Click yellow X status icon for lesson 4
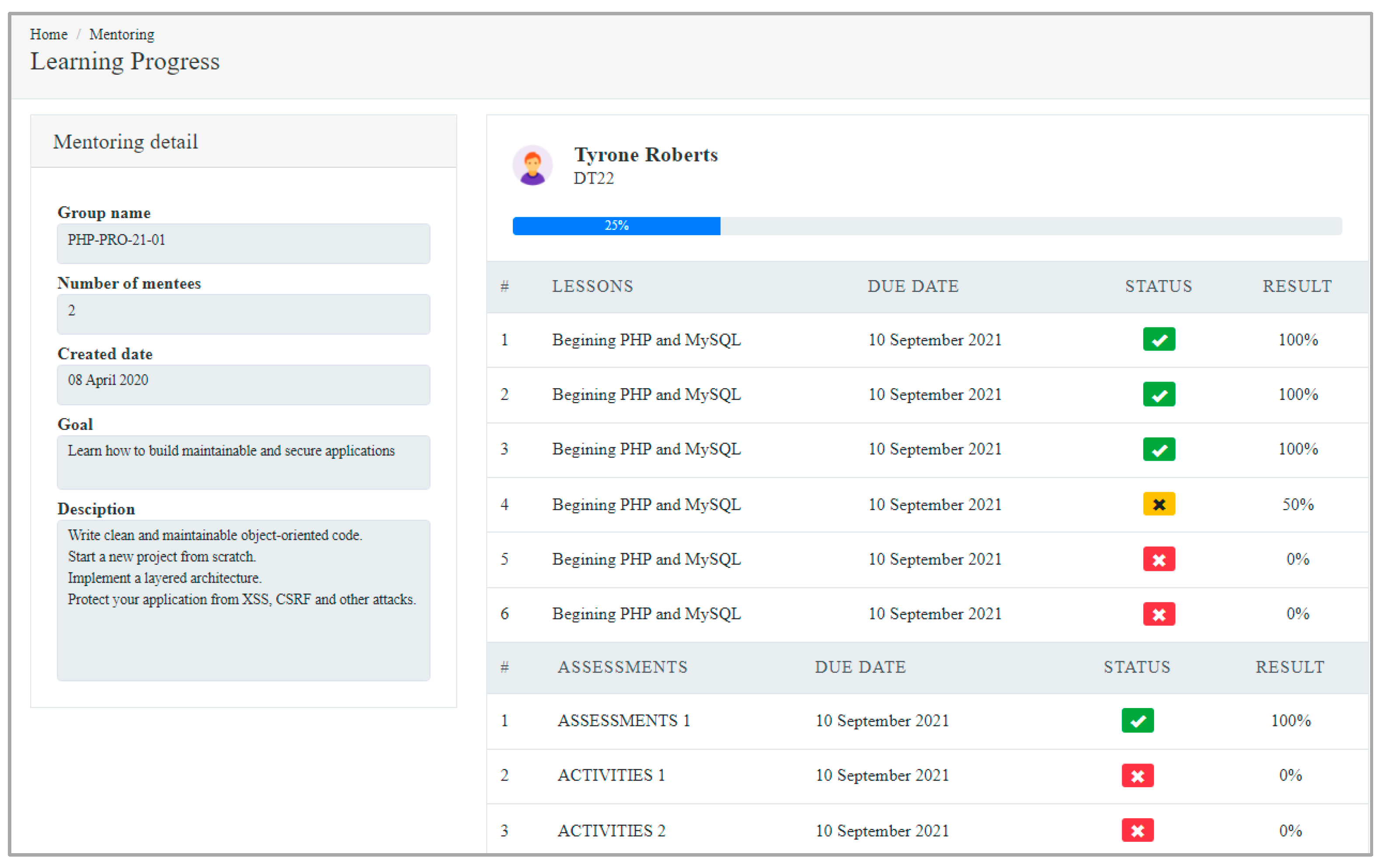 click(1158, 504)
